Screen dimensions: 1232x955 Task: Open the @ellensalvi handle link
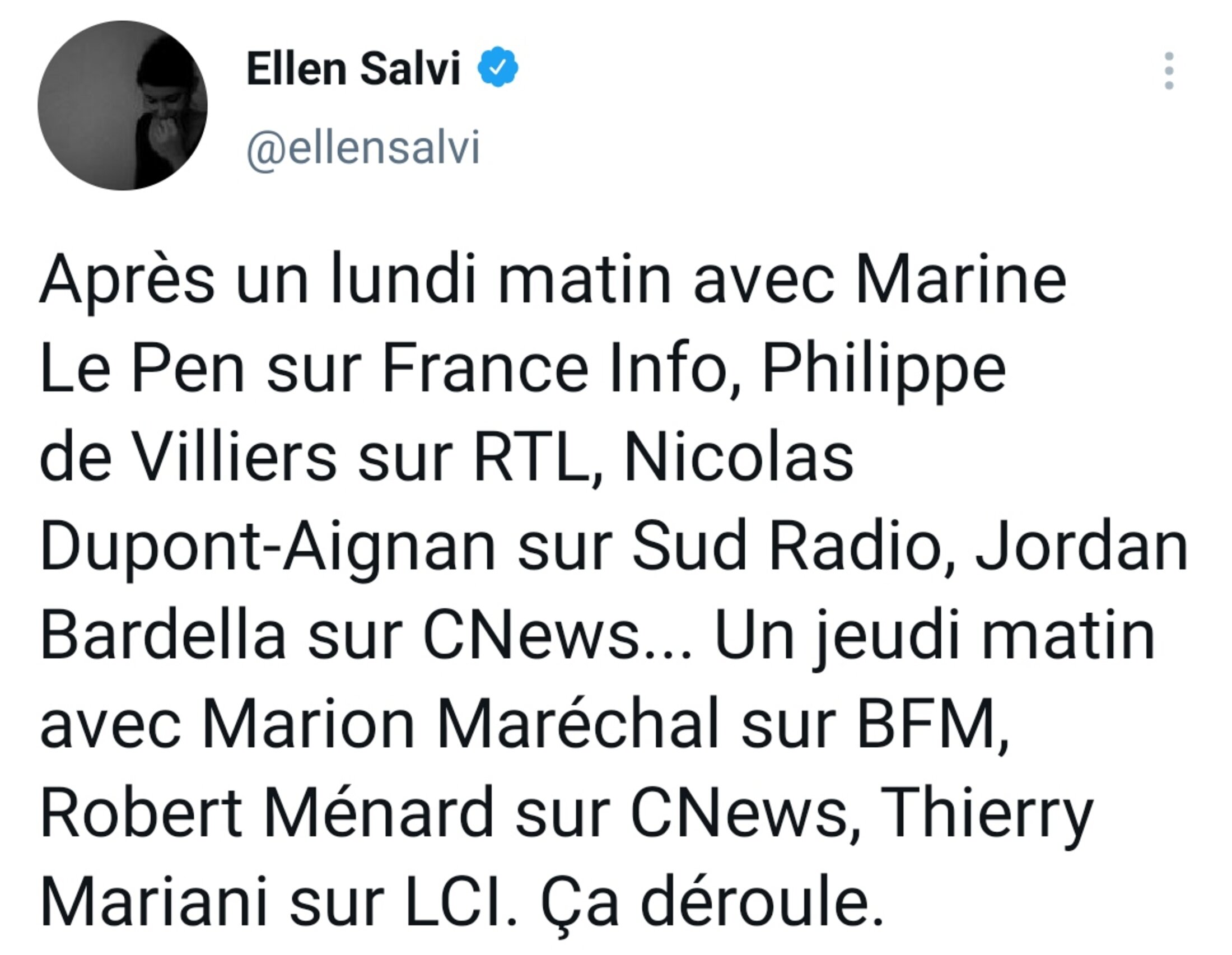363,148
